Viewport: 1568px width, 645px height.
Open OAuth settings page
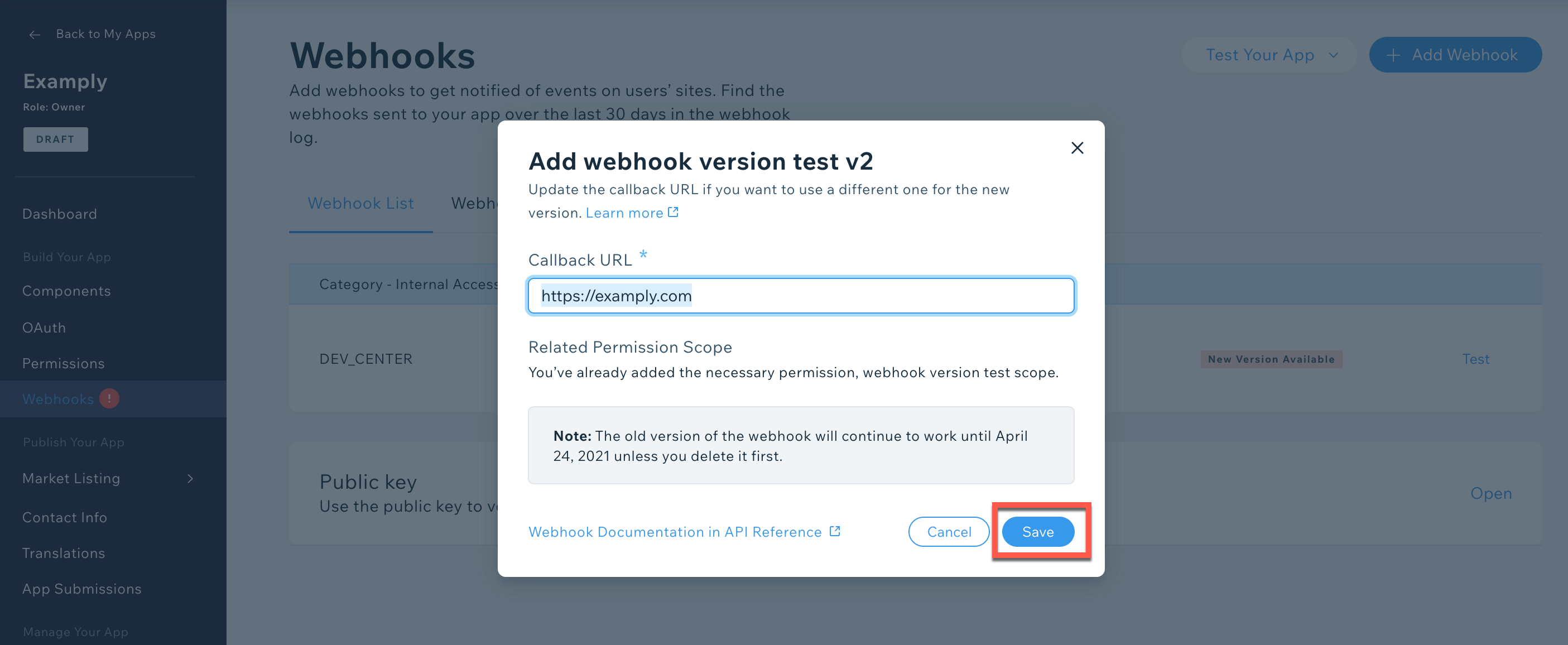pyautogui.click(x=44, y=328)
